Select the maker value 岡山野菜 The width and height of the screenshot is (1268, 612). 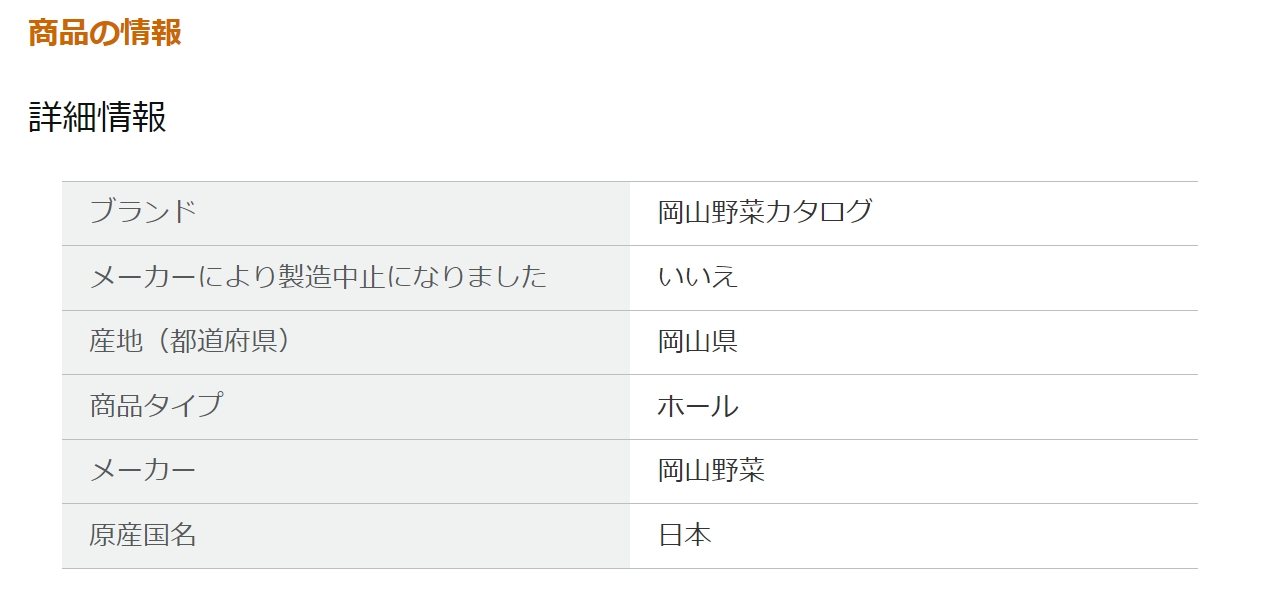pyautogui.click(x=711, y=471)
